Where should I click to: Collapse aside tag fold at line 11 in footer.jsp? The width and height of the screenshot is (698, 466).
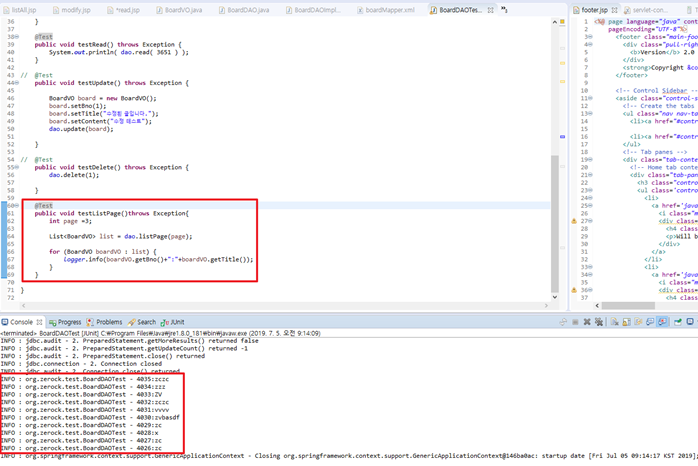pyautogui.click(x=591, y=98)
